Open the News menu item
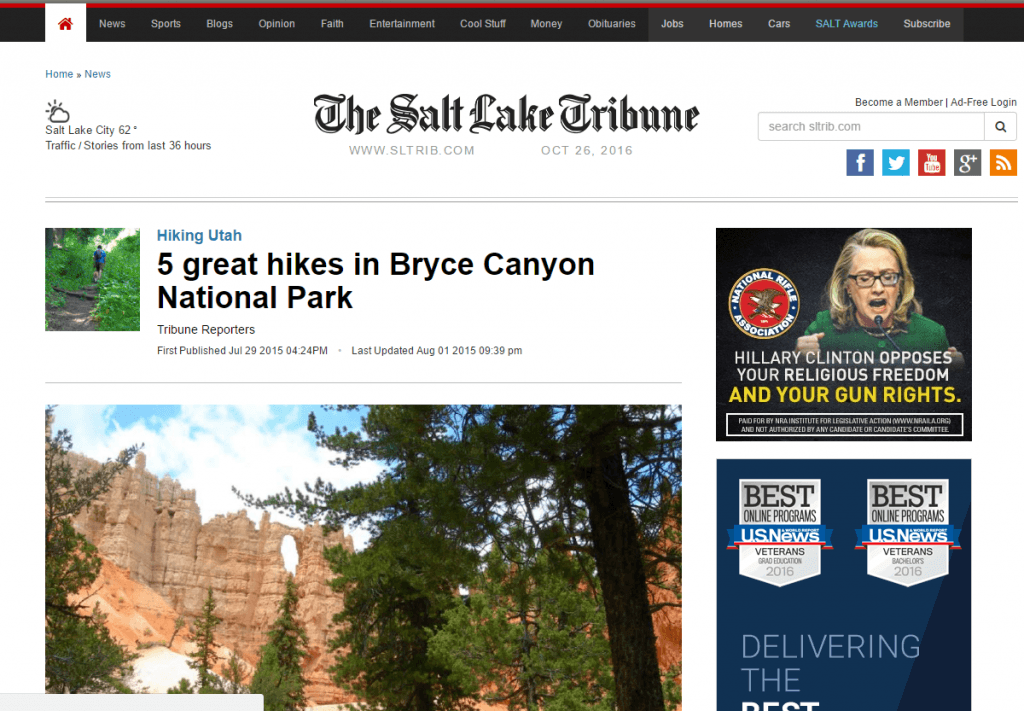The height and width of the screenshot is (711, 1024). 112,24
